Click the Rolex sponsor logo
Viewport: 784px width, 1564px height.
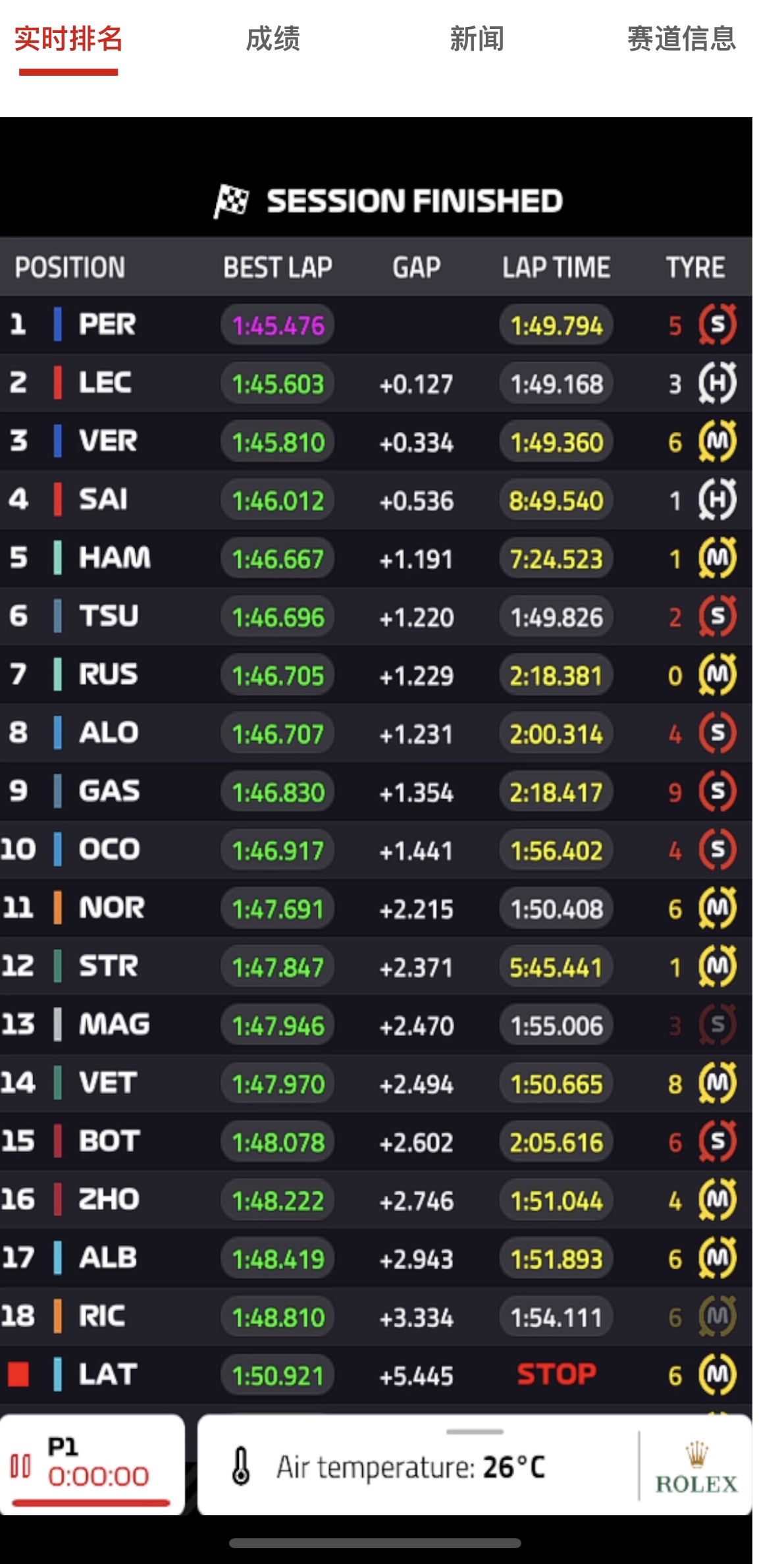pos(696,1468)
